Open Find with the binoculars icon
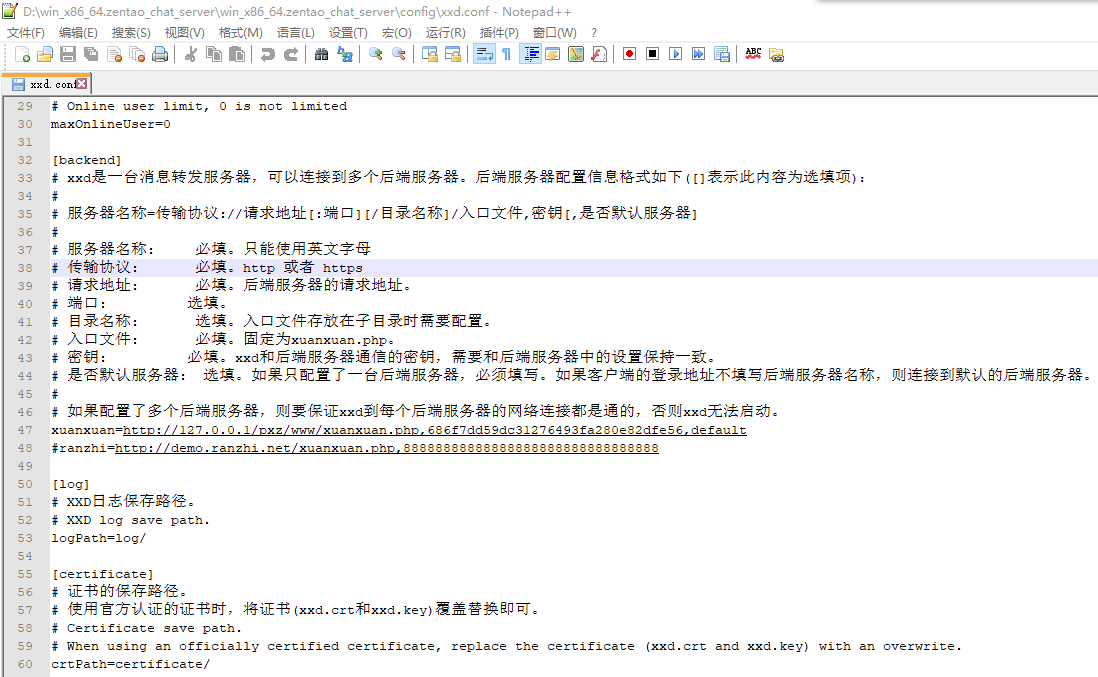This screenshot has width=1098, height=677. [321, 55]
